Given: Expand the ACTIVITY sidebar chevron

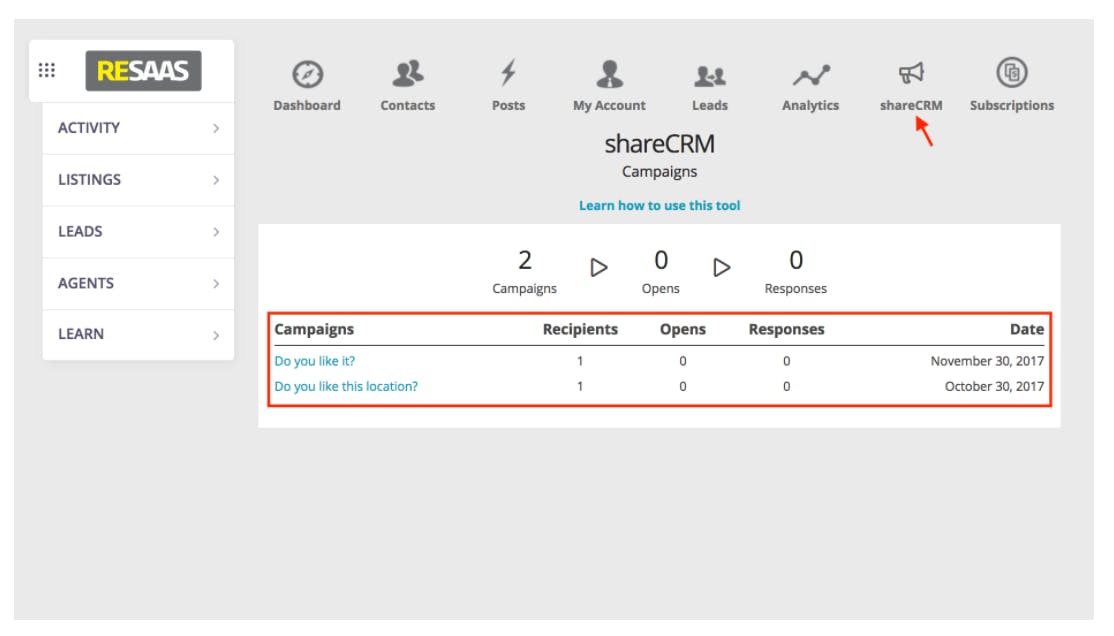Looking at the screenshot, I should point(216,128).
